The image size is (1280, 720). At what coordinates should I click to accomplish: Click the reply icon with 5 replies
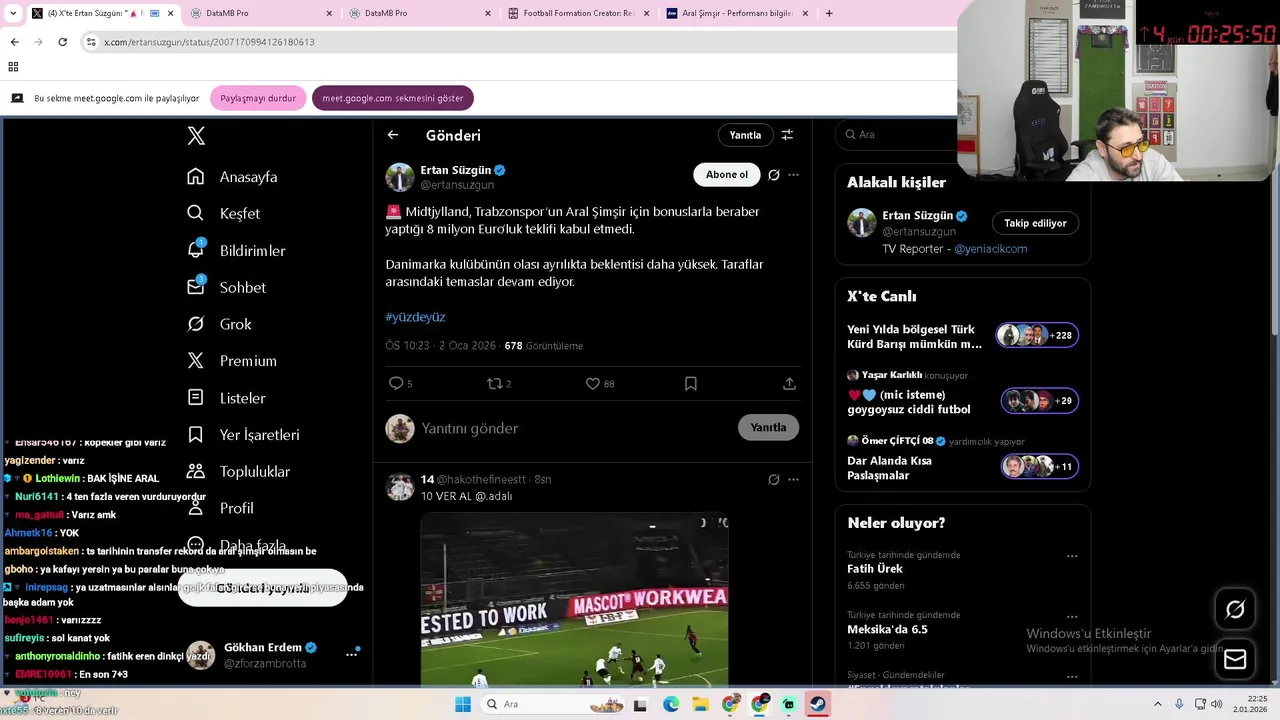(400, 383)
